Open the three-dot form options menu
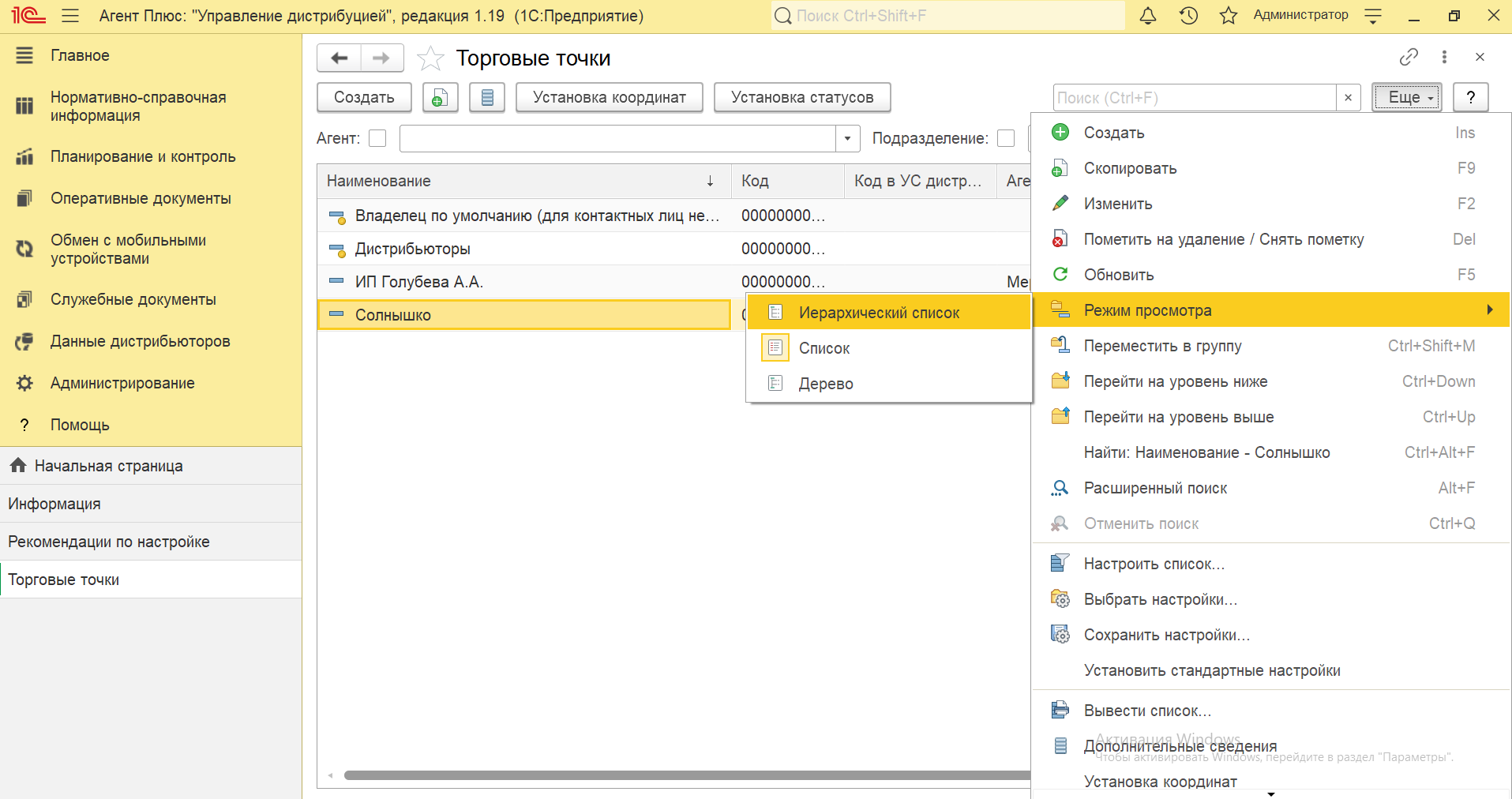The width and height of the screenshot is (1512, 799). 1444,57
